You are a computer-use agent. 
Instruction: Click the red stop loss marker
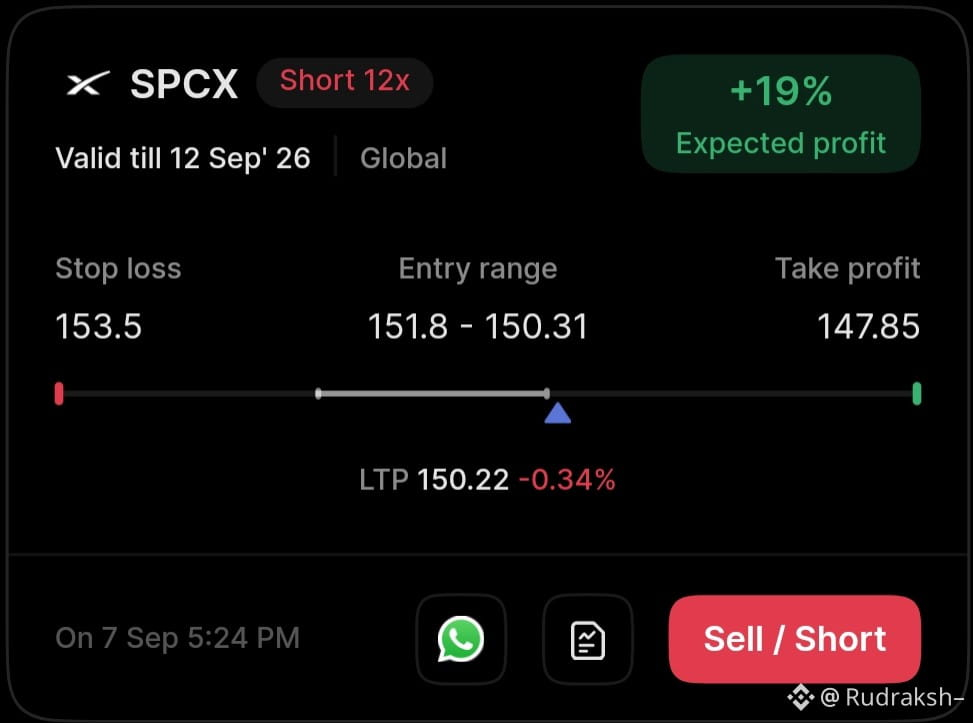tap(59, 393)
